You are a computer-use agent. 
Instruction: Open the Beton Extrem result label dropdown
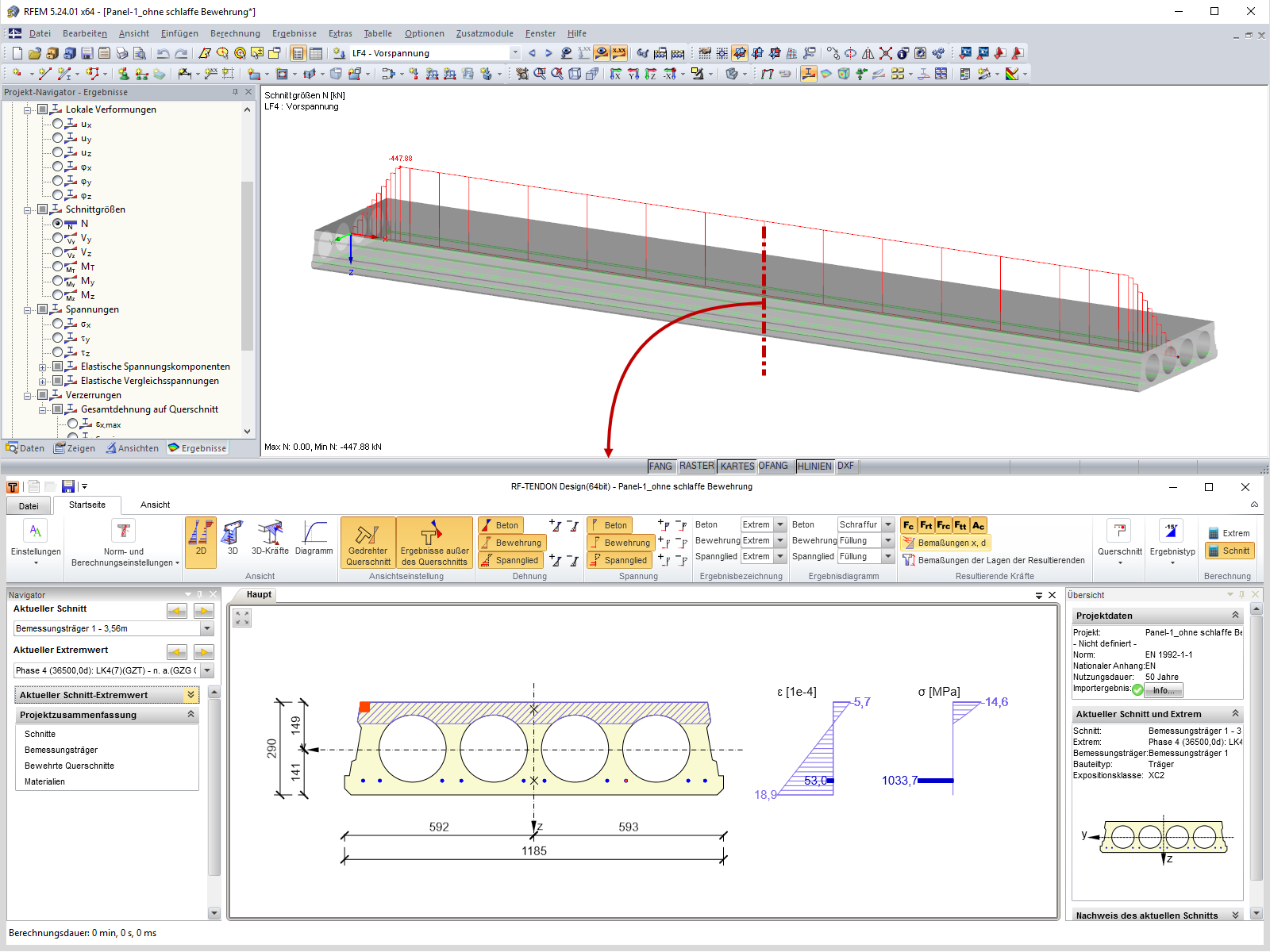[x=780, y=524]
